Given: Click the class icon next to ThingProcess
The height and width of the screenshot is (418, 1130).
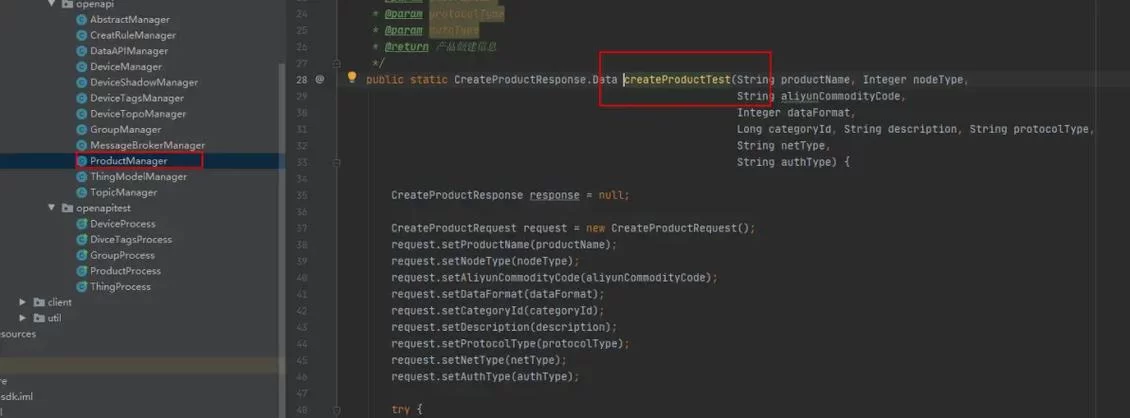Looking at the screenshot, I should click(82, 287).
